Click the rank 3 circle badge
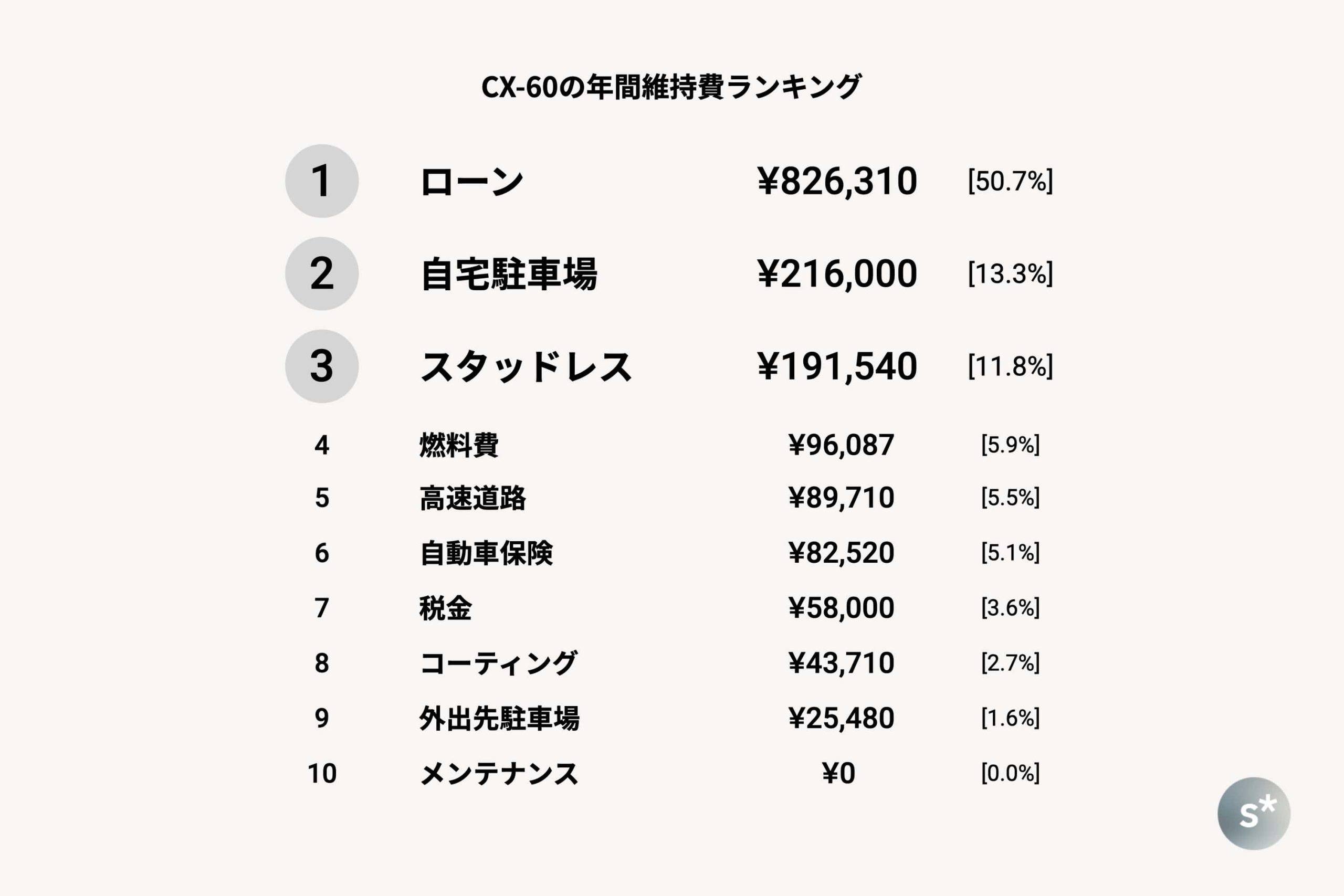 [x=322, y=366]
